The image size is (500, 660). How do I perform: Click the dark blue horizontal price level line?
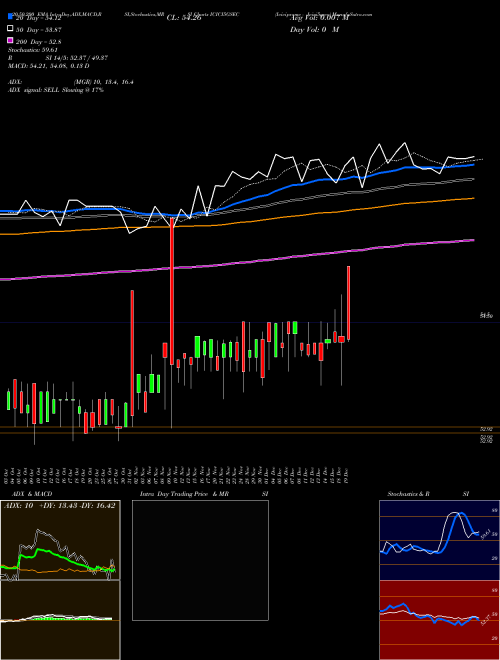250,322
